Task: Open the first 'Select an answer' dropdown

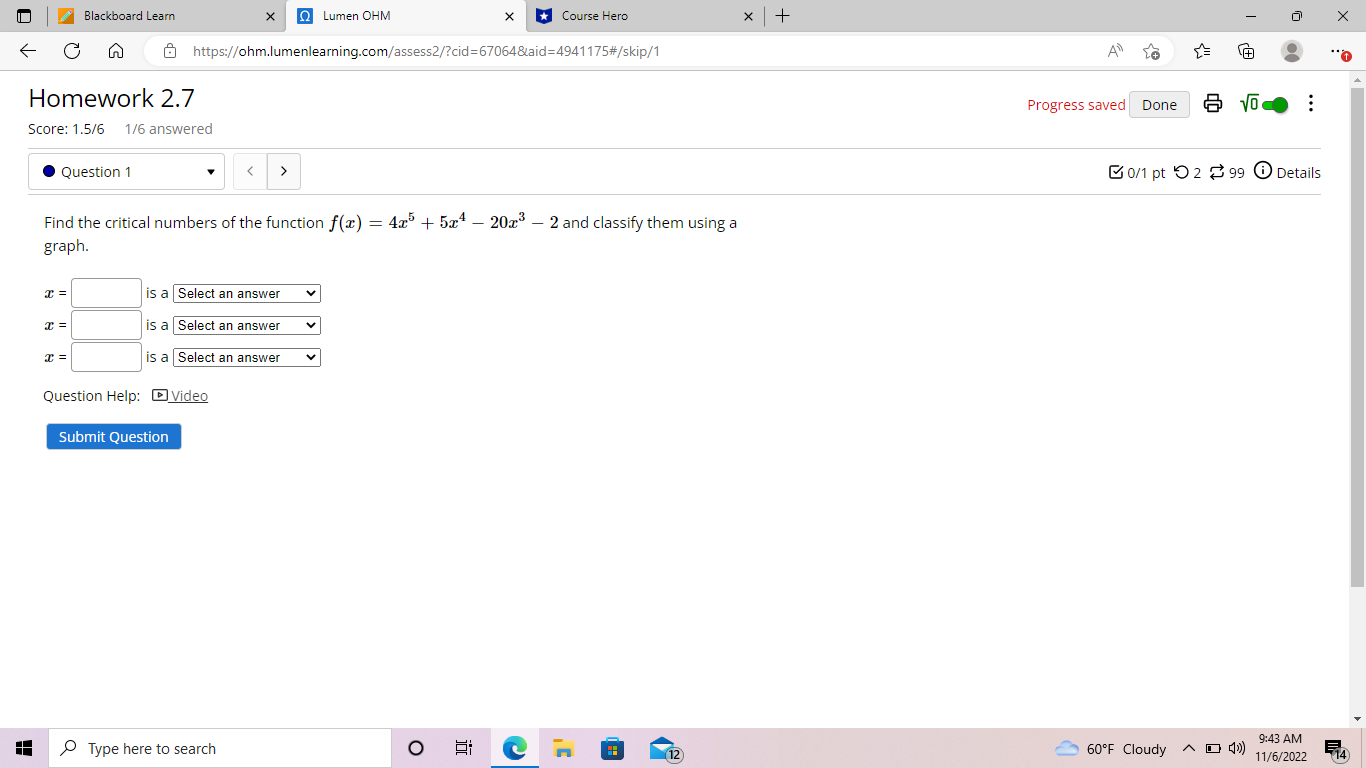Action: tap(247, 293)
